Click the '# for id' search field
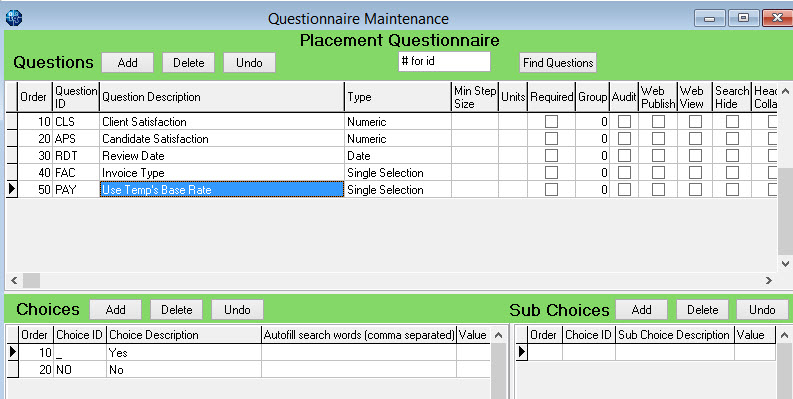 (x=444, y=61)
